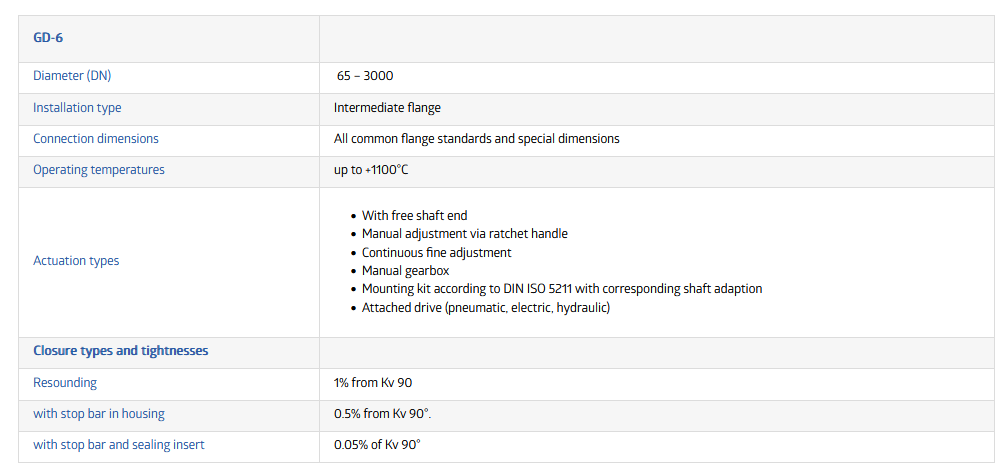
Task: Select the Continuous fine adjustment bullet
Action: click(x=436, y=252)
